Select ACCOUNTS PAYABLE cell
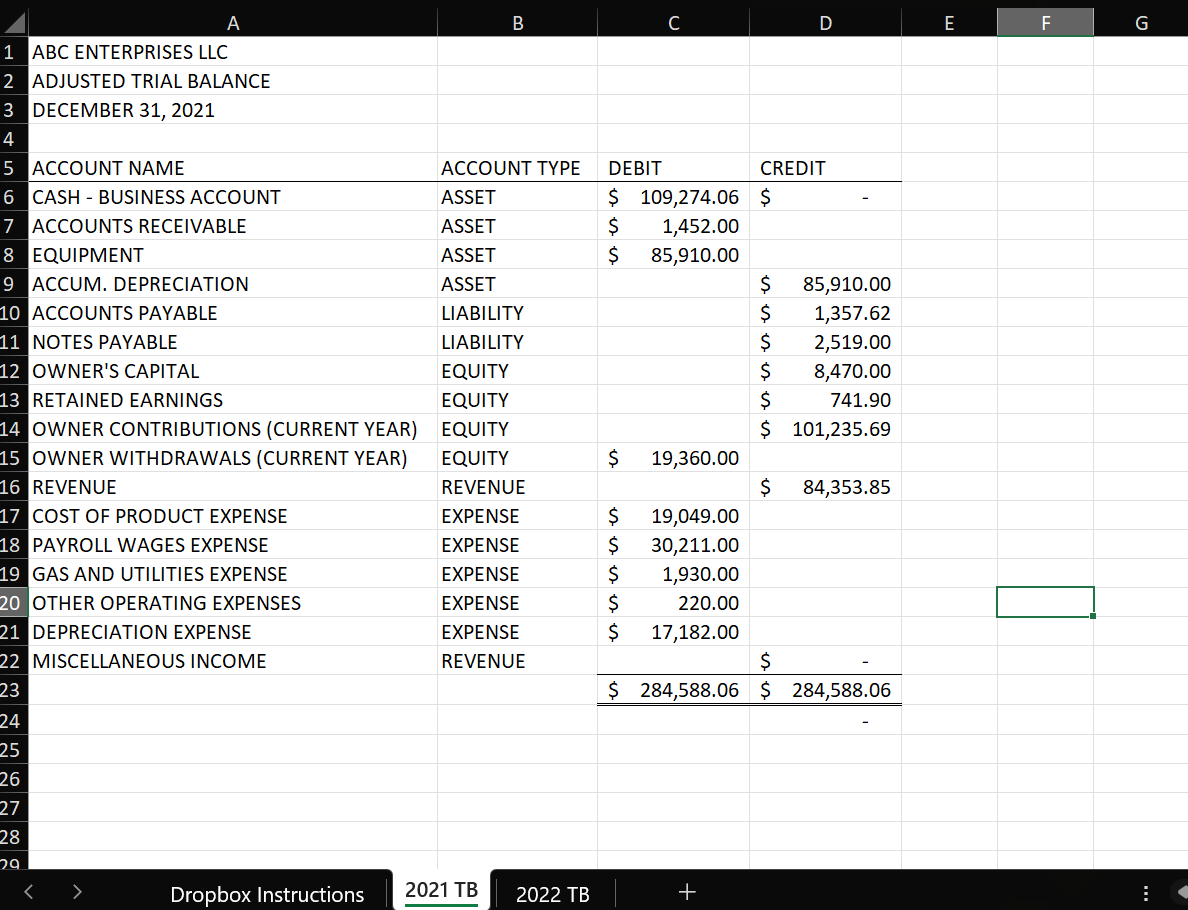The width and height of the screenshot is (1188, 910). [233, 312]
